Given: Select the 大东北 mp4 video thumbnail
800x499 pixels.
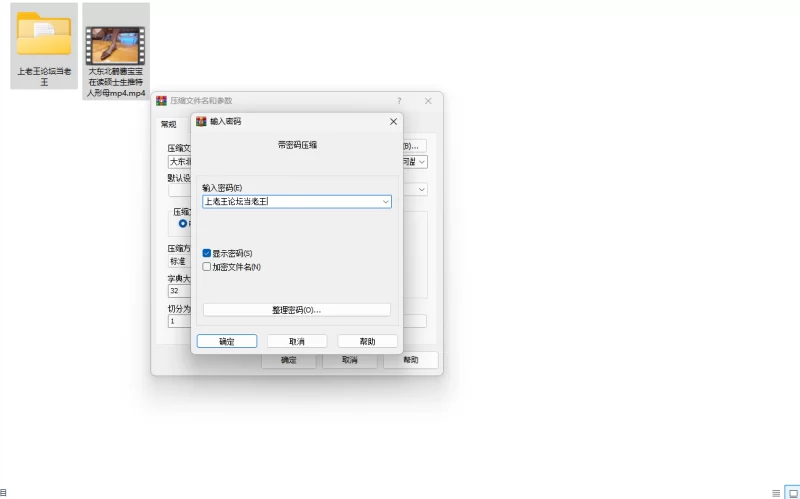Looking at the screenshot, I should (115, 45).
